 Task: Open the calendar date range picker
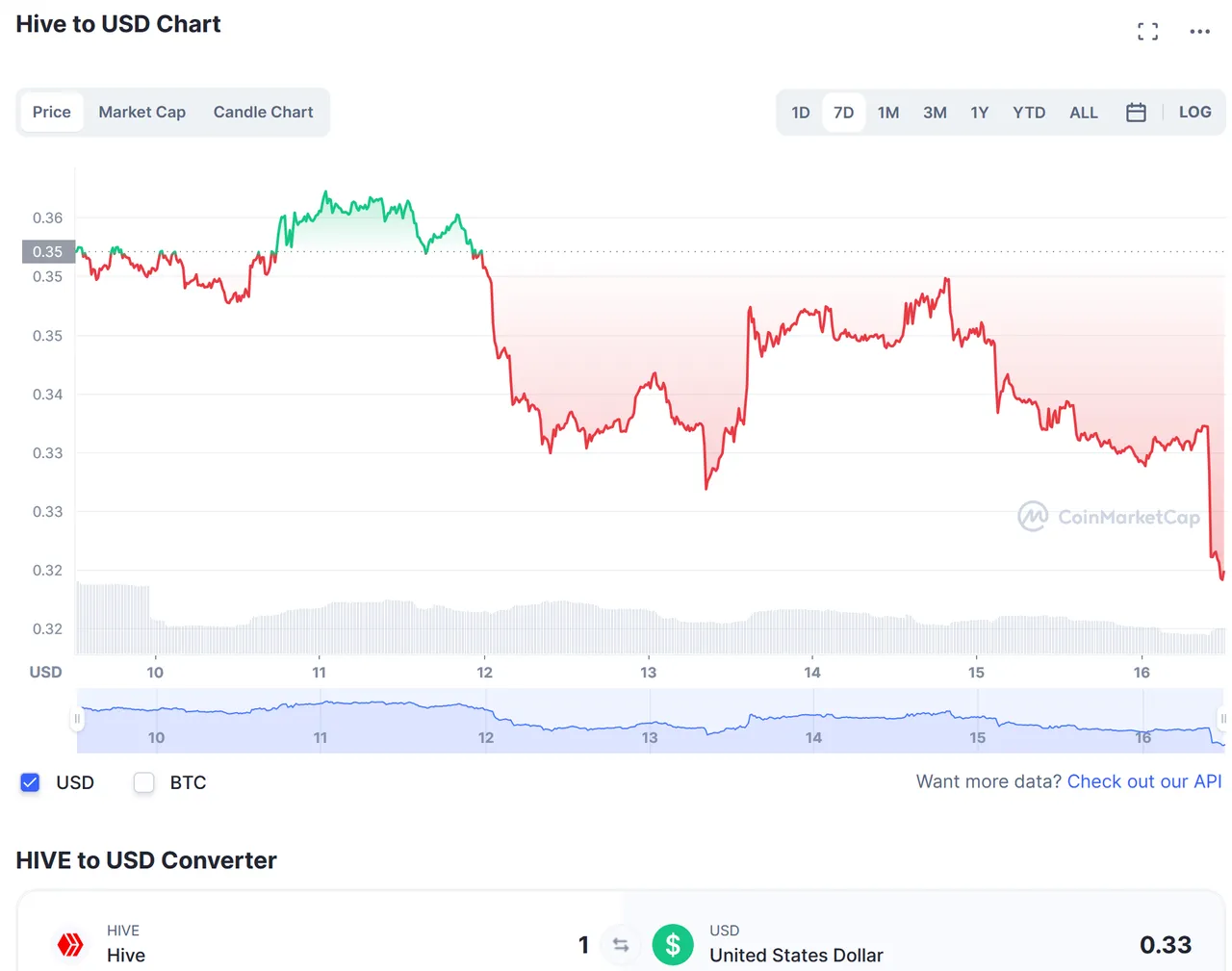tap(1136, 113)
